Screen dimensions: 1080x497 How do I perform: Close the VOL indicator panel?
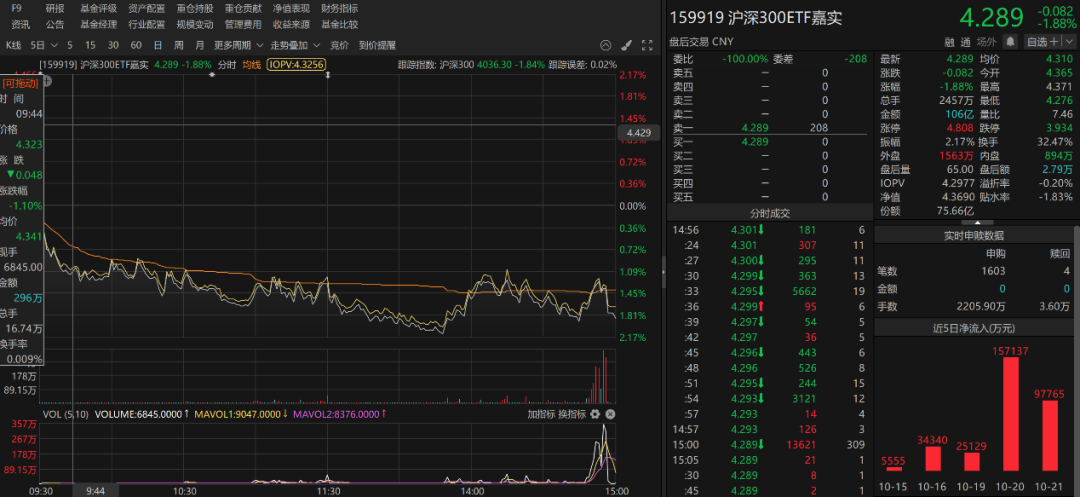[610, 414]
